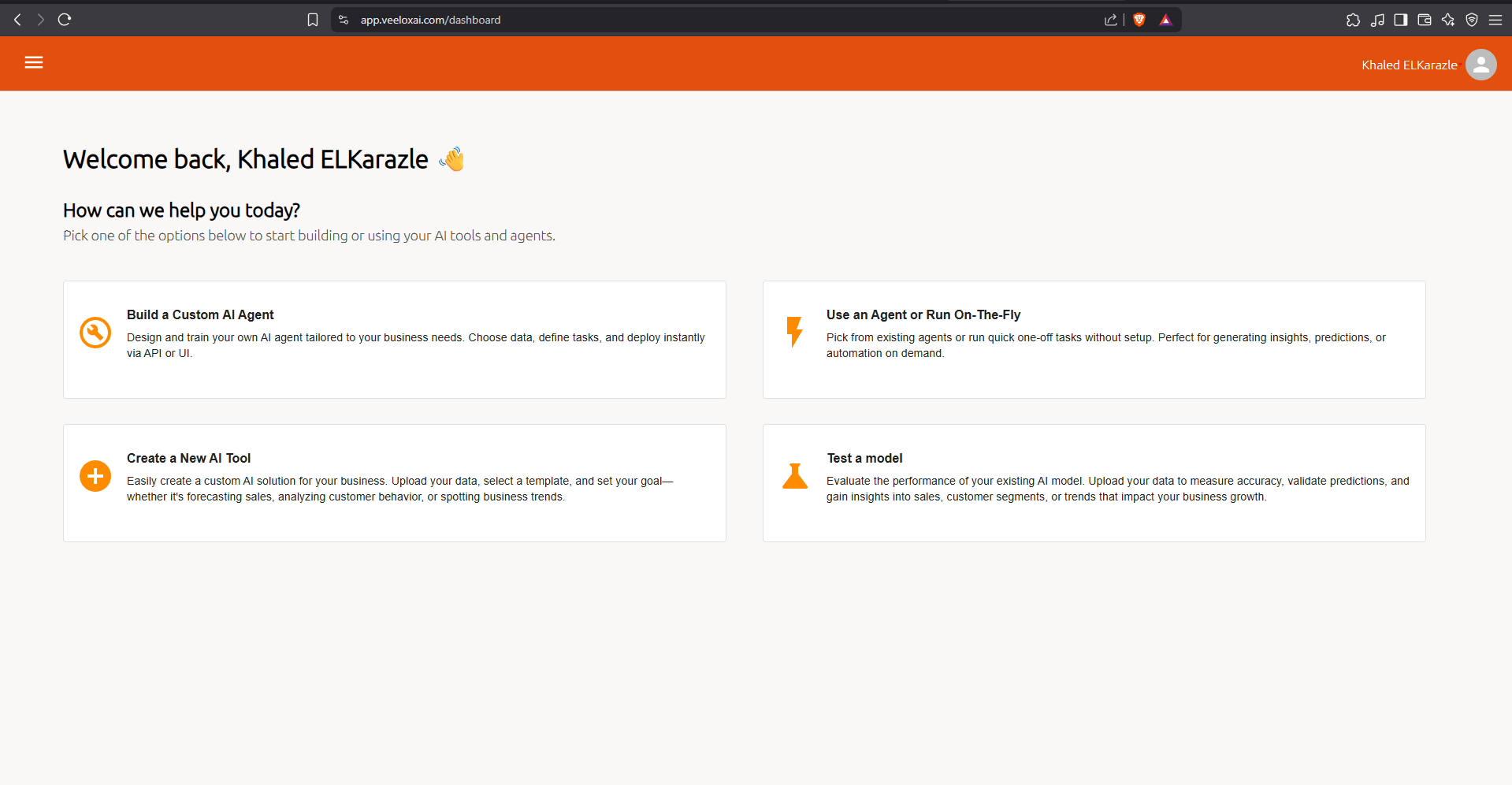Image resolution: width=1512 pixels, height=785 pixels.
Task: Click the Easily create custom AI description
Action: pyautogui.click(x=400, y=489)
